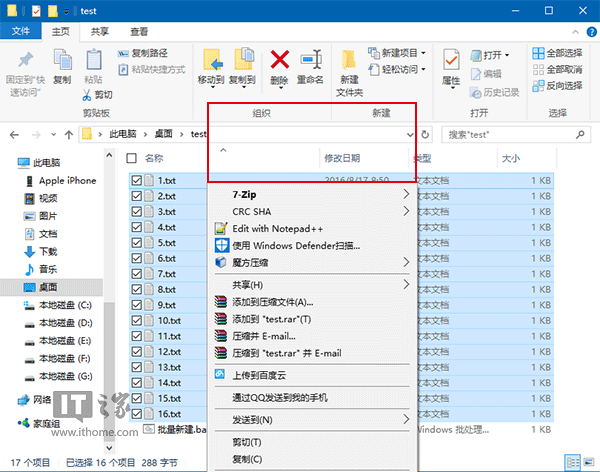
Task: Click the Delete (删除) red X icon
Action: tap(280, 60)
